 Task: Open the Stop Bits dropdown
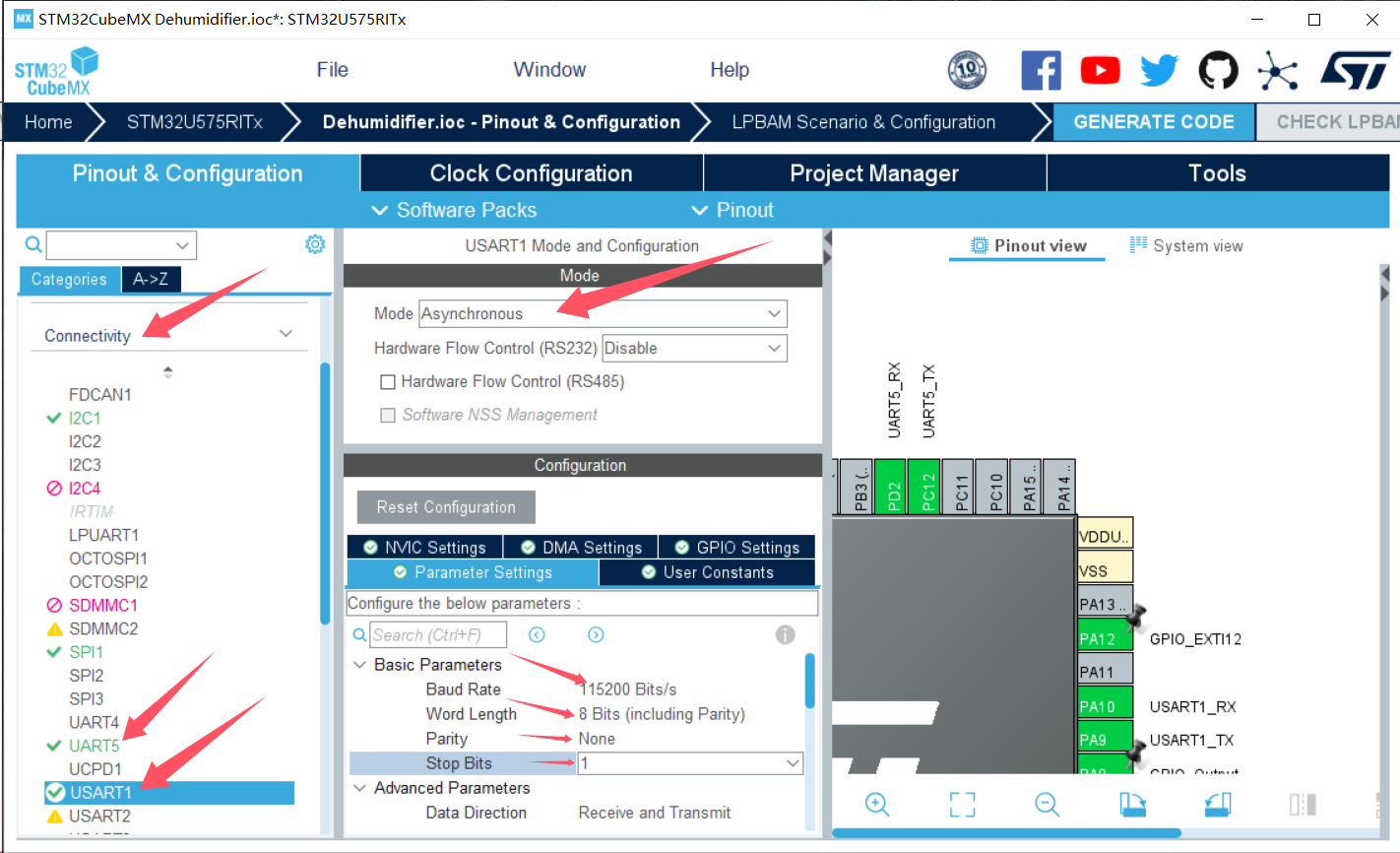click(690, 763)
